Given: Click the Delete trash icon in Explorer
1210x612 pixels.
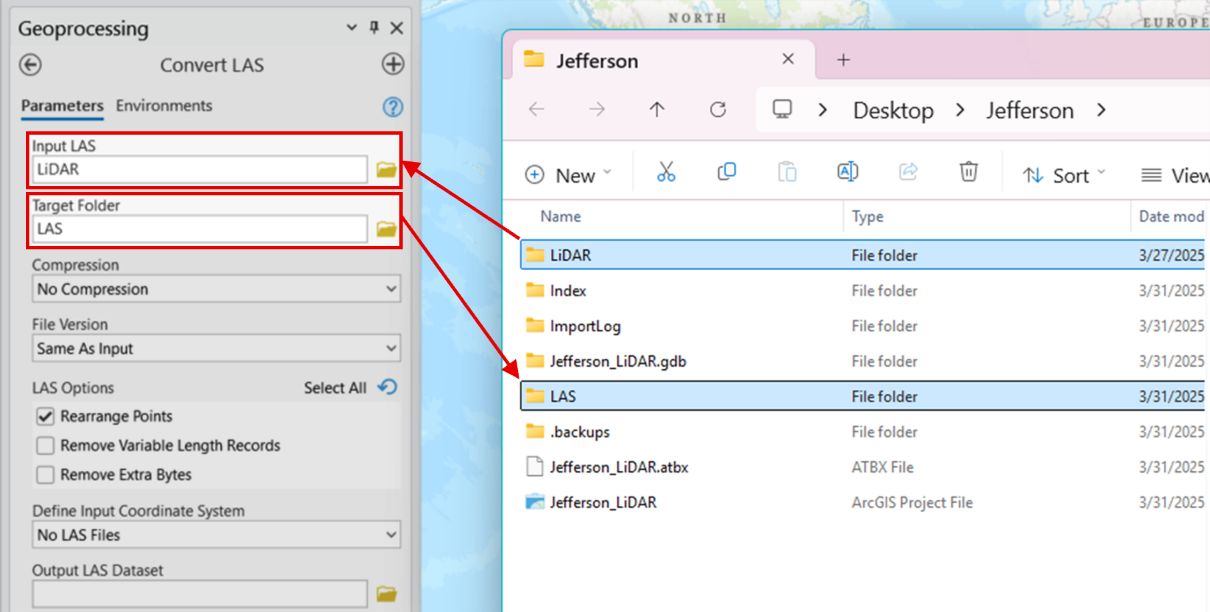Looking at the screenshot, I should 968,173.
